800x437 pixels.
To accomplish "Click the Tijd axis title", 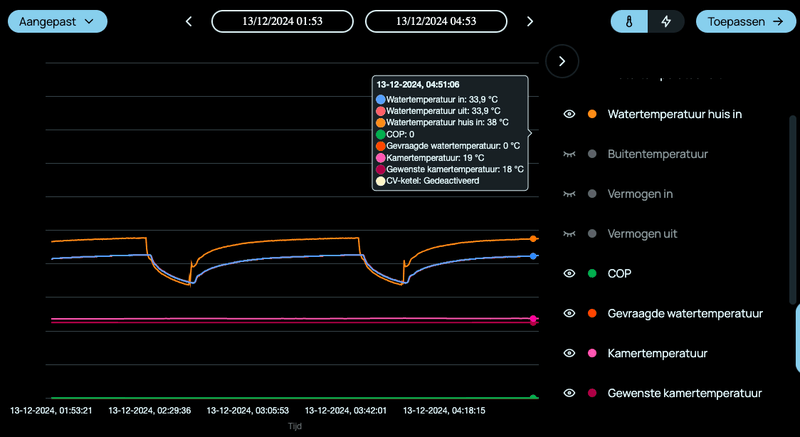I will click(294, 426).
